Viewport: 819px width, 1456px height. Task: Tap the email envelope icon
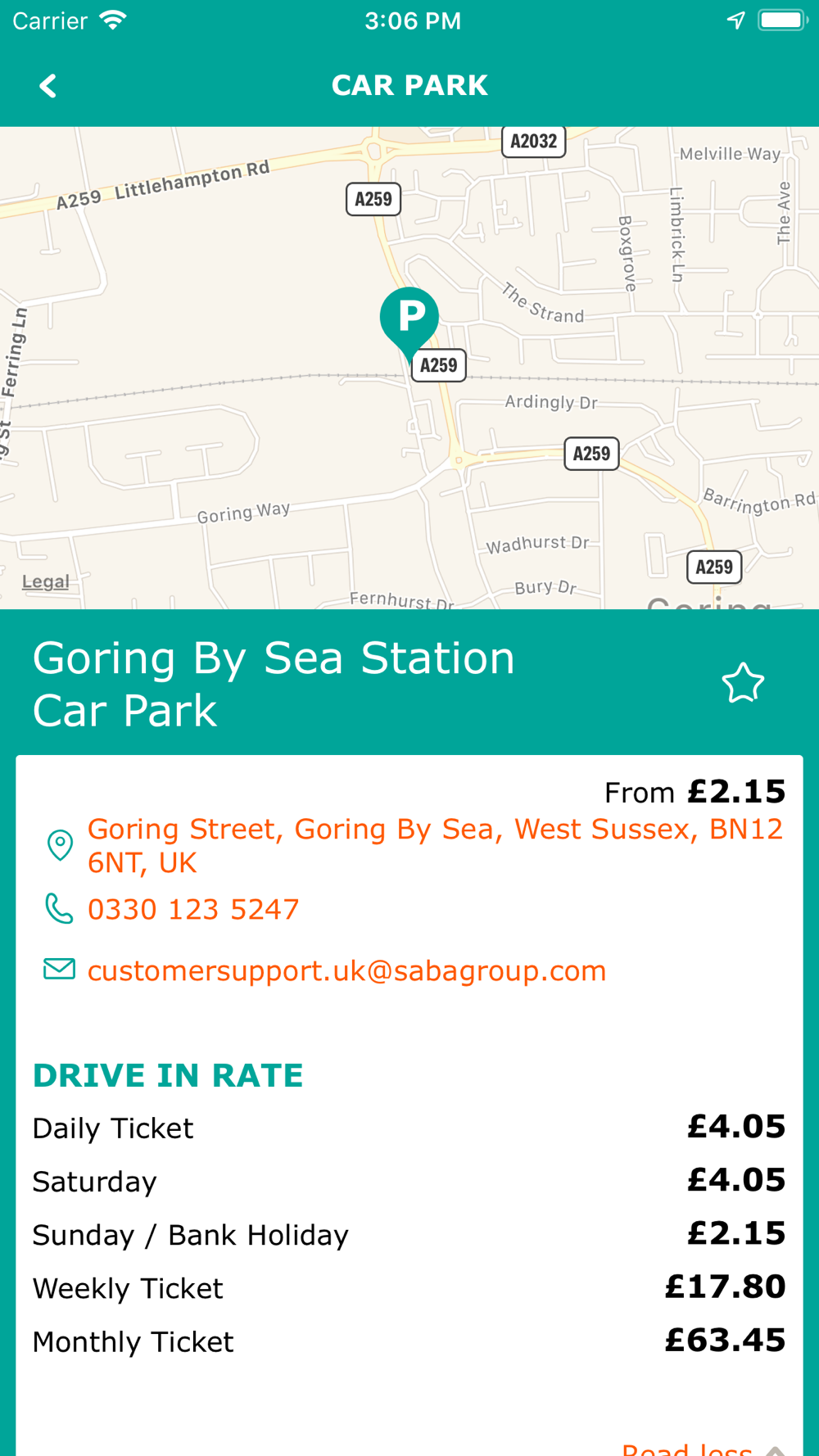59,970
